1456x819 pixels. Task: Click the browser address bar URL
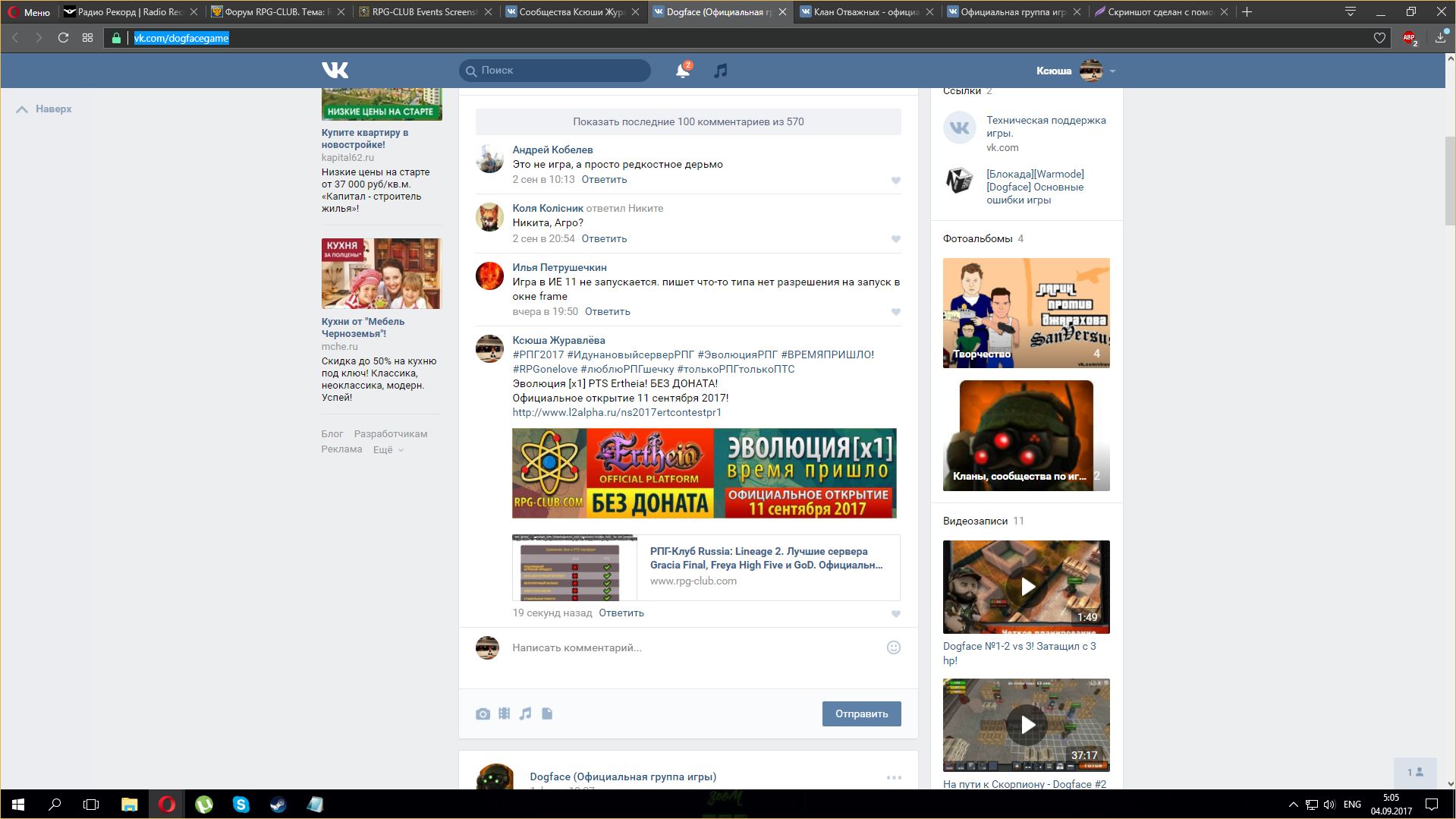tap(181, 38)
